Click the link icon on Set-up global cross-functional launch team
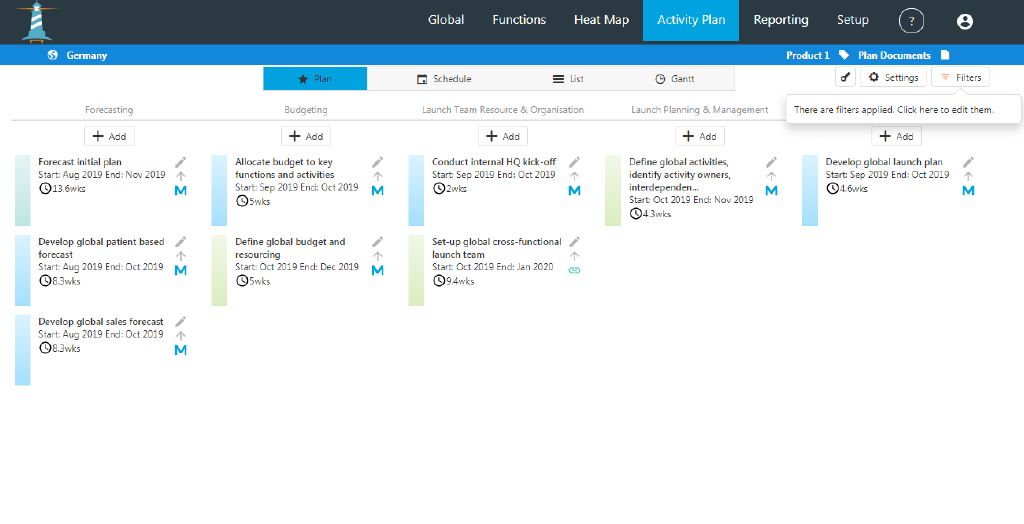This screenshot has height=524, width=1024. [575, 270]
